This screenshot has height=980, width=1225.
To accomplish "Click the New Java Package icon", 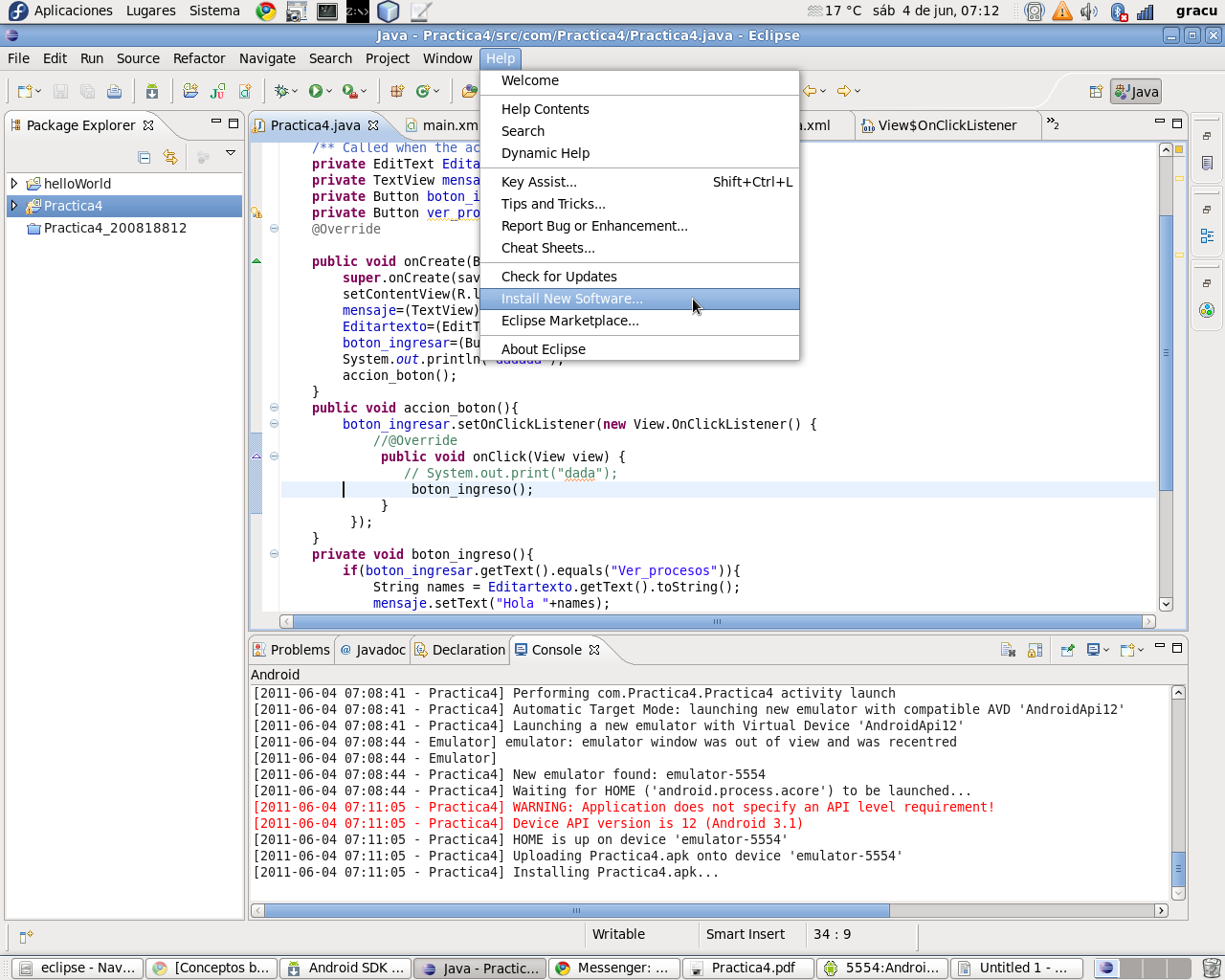I will (x=397, y=91).
